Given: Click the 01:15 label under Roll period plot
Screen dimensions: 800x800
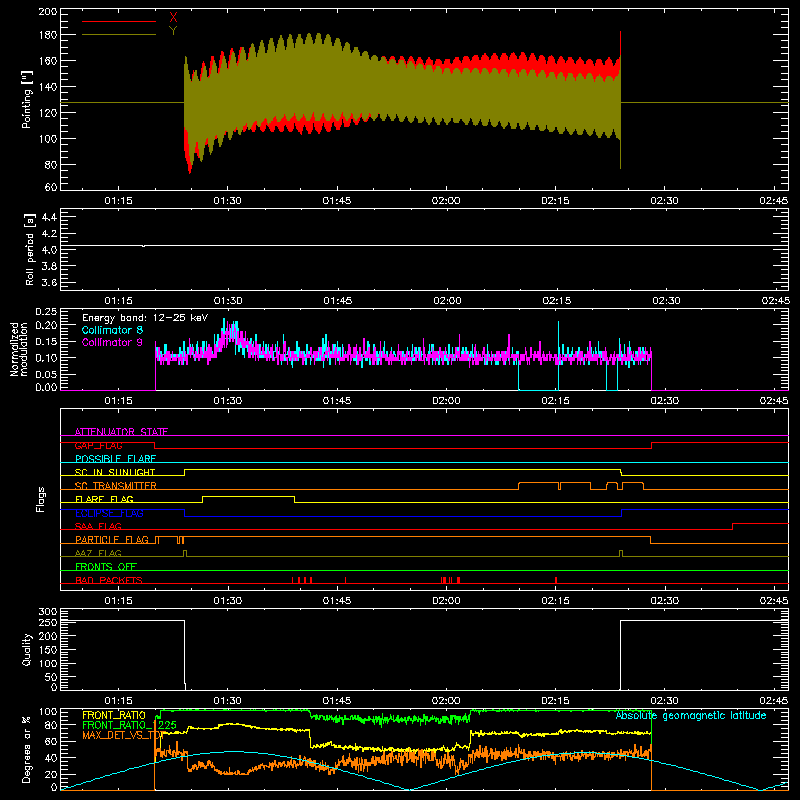Looking at the screenshot, I should pos(118,301).
